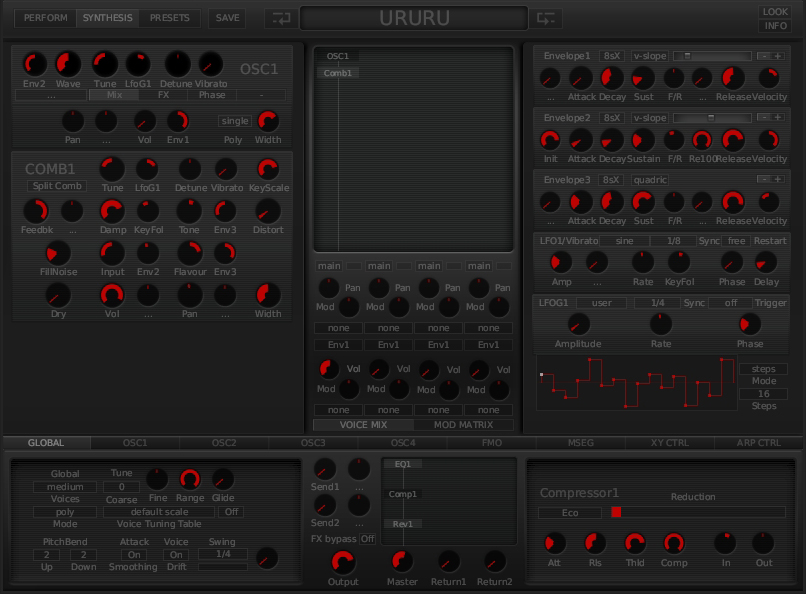This screenshot has height=594, width=806.
Task: Click the OSC1 Wave knob
Action: point(68,64)
